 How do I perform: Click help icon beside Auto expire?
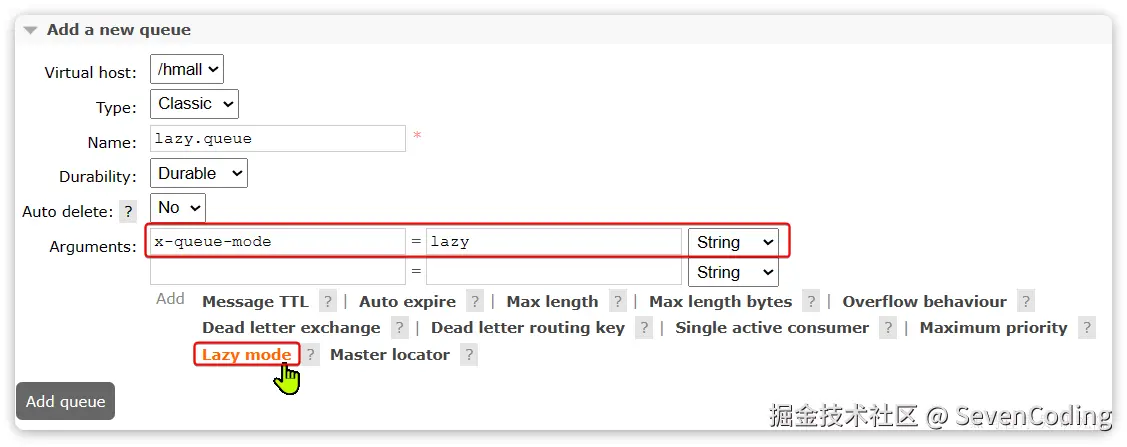475,302
